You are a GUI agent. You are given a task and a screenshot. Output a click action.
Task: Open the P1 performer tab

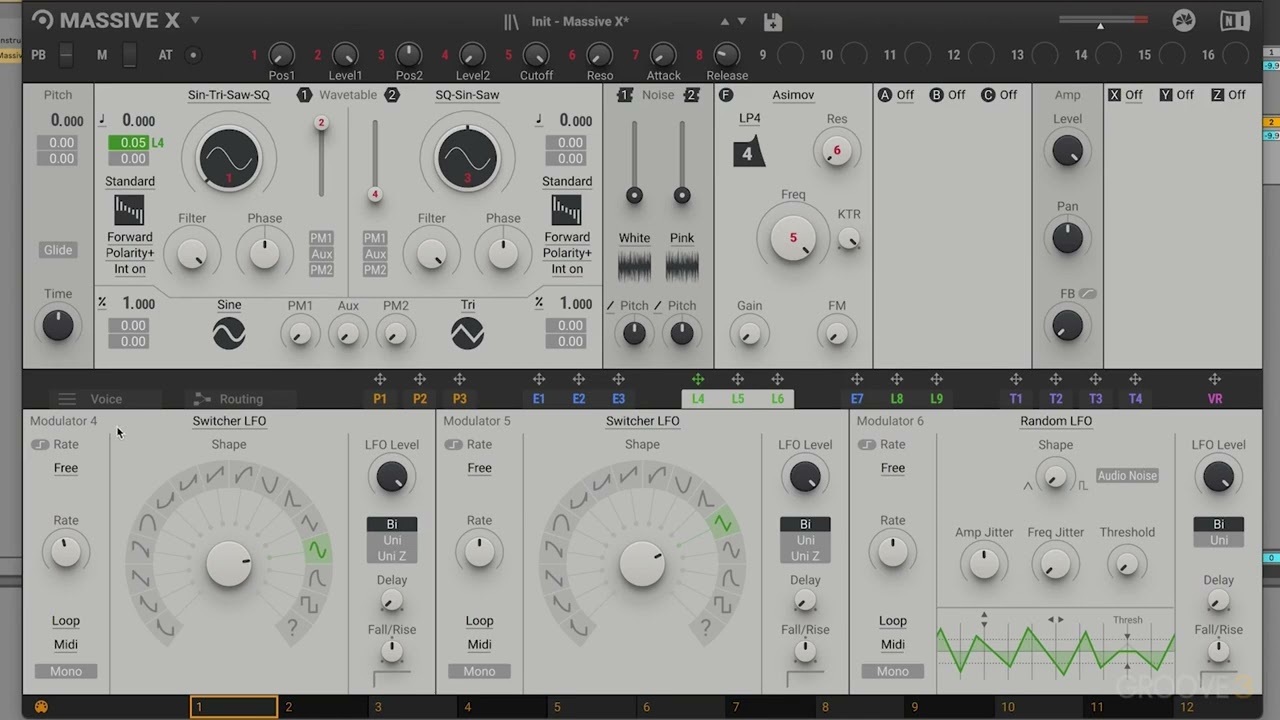pos(380,399)
